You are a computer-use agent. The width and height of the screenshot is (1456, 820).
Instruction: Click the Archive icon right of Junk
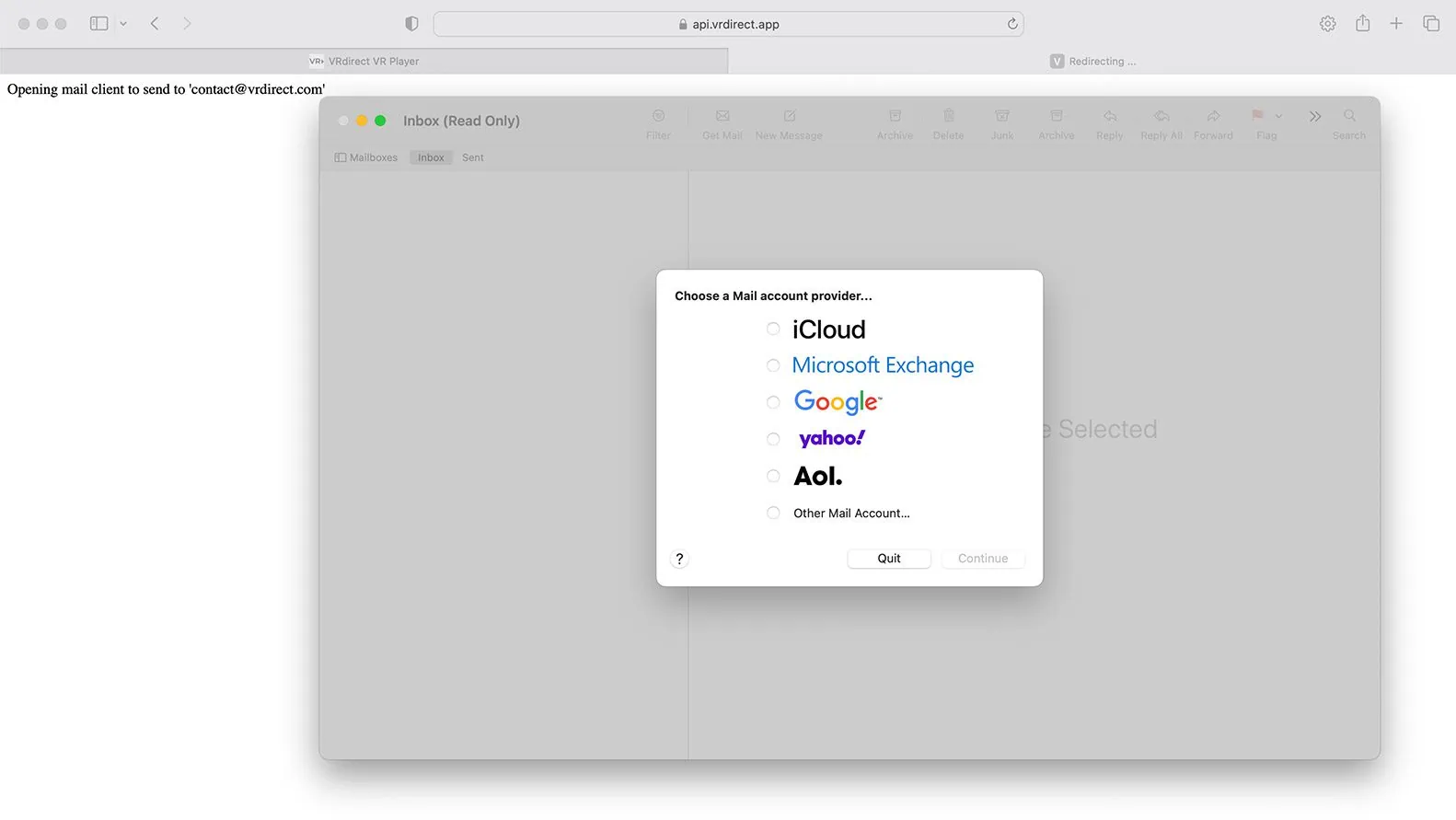(1057, 116)
